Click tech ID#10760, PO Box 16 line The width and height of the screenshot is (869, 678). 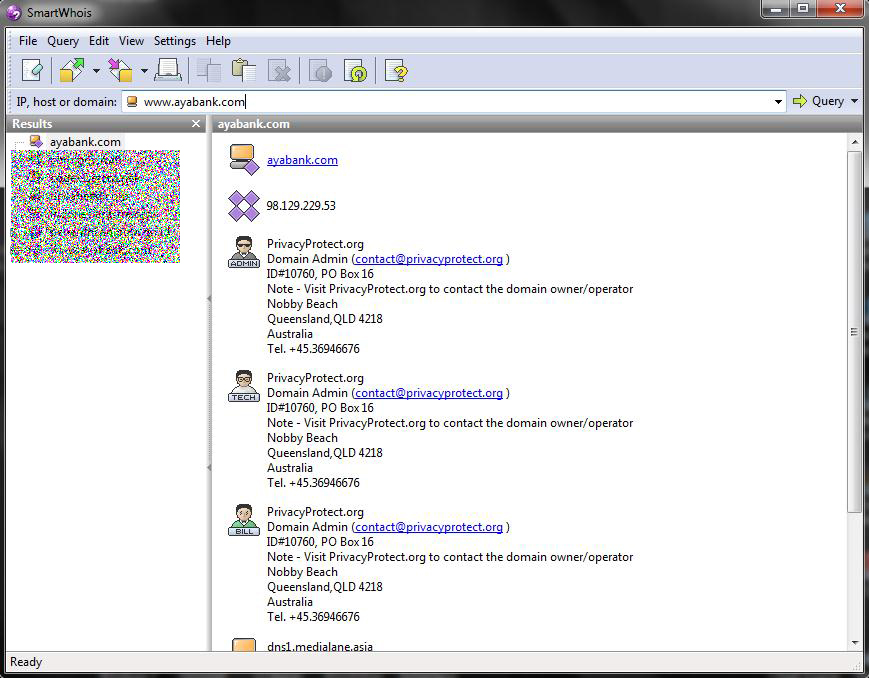click(320, 408)
